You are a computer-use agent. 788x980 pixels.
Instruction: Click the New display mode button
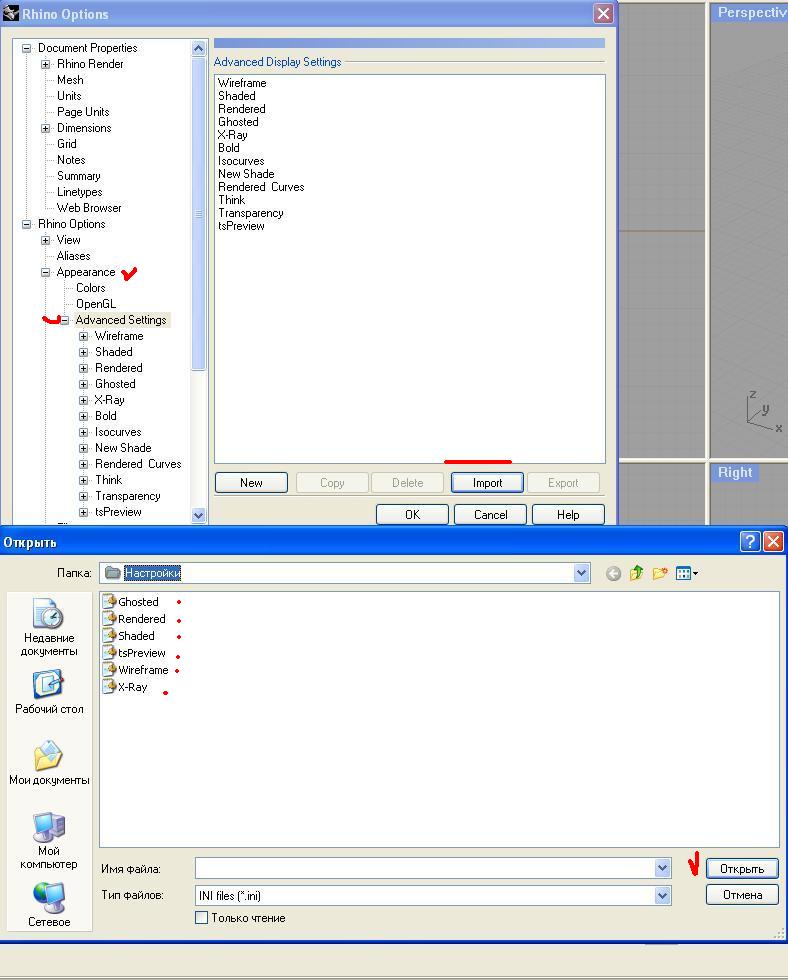(x=251, y=482)
